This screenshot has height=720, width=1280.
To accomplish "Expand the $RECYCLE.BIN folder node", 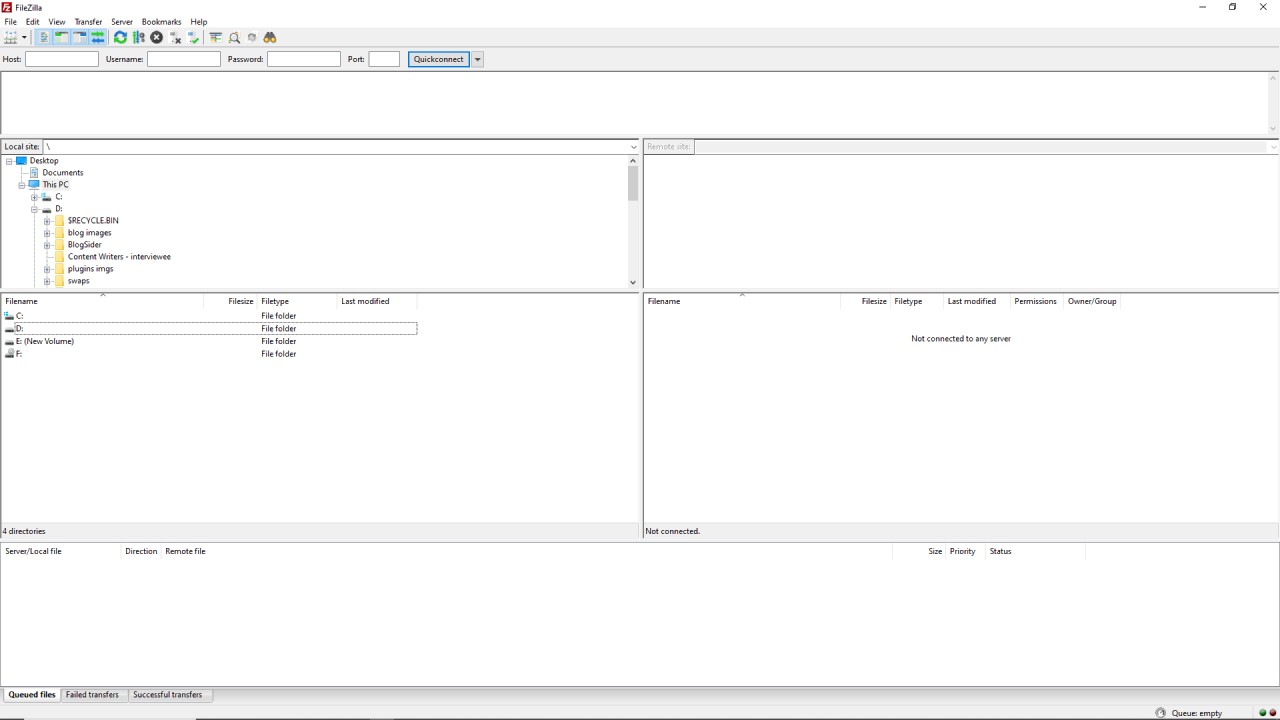I will click(47, 221).
